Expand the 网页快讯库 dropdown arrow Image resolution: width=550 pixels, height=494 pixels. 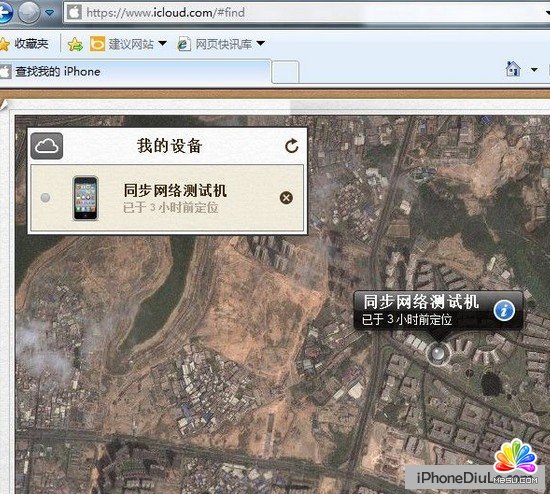(x=260, y=44)
